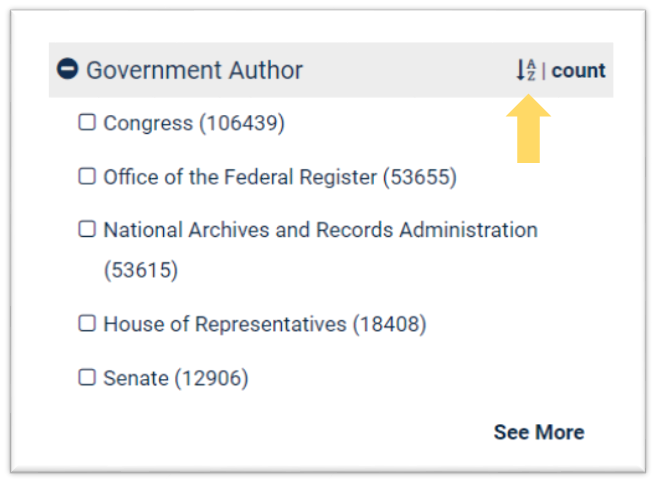Click the Government Author heading text
This screenshot has width=656, height=483.
(194, 70)
